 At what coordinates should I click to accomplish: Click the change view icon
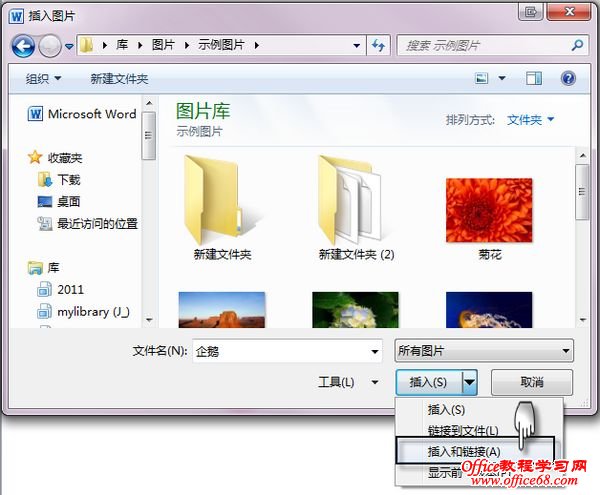point(481,78)
